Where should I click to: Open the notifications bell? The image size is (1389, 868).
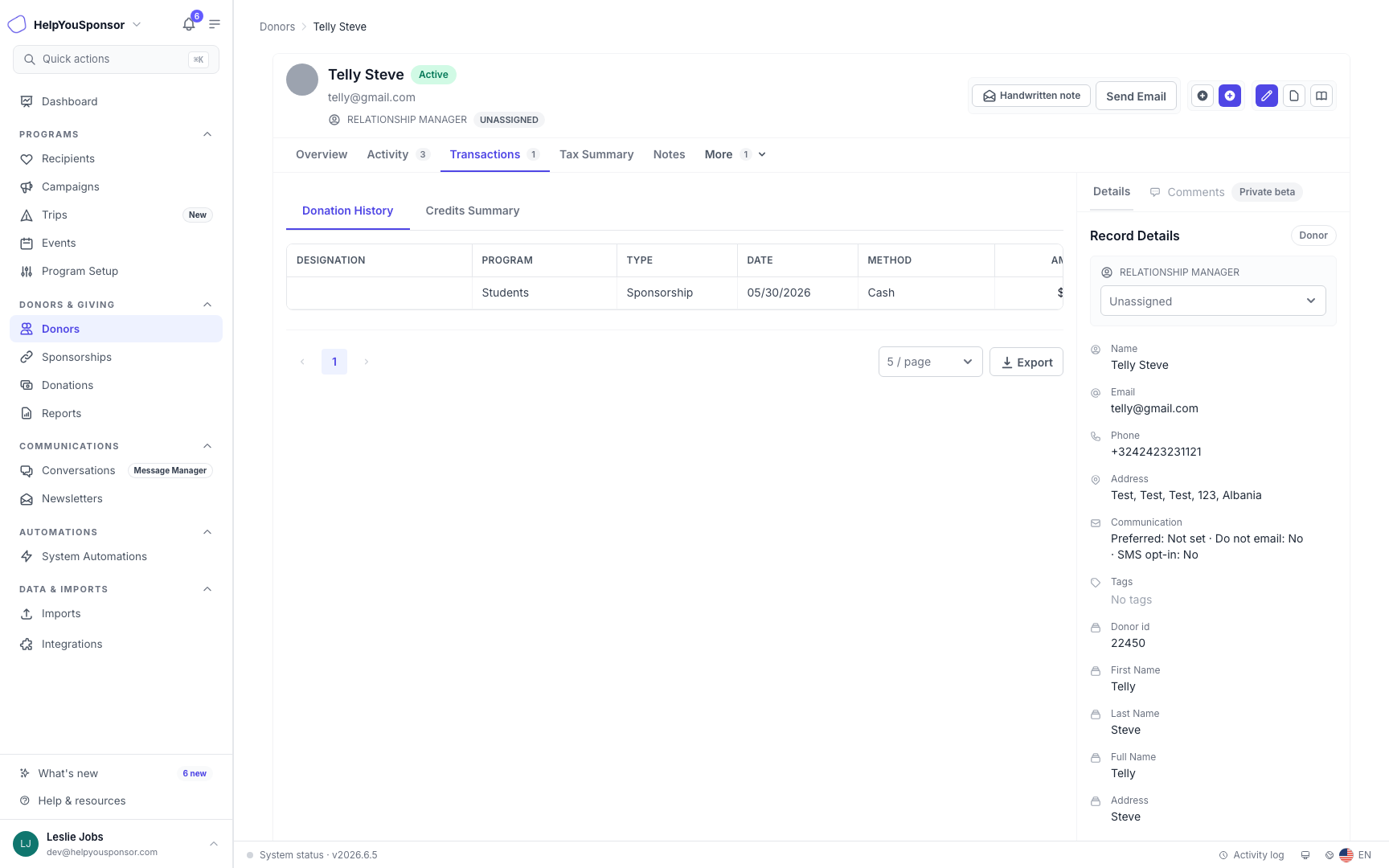189,24
